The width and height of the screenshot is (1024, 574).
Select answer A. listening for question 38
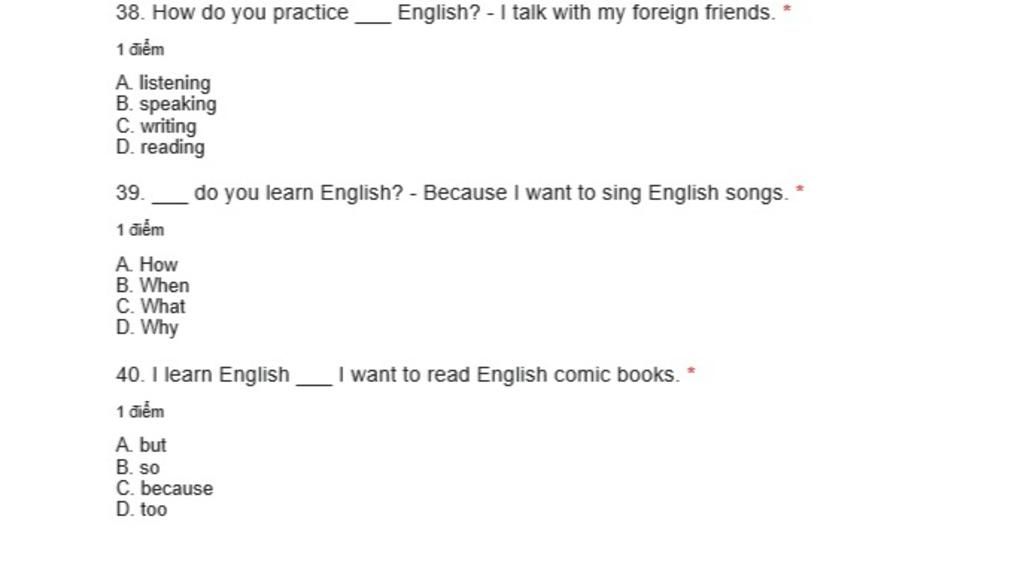pyautogui.click(x=163, y=83)
